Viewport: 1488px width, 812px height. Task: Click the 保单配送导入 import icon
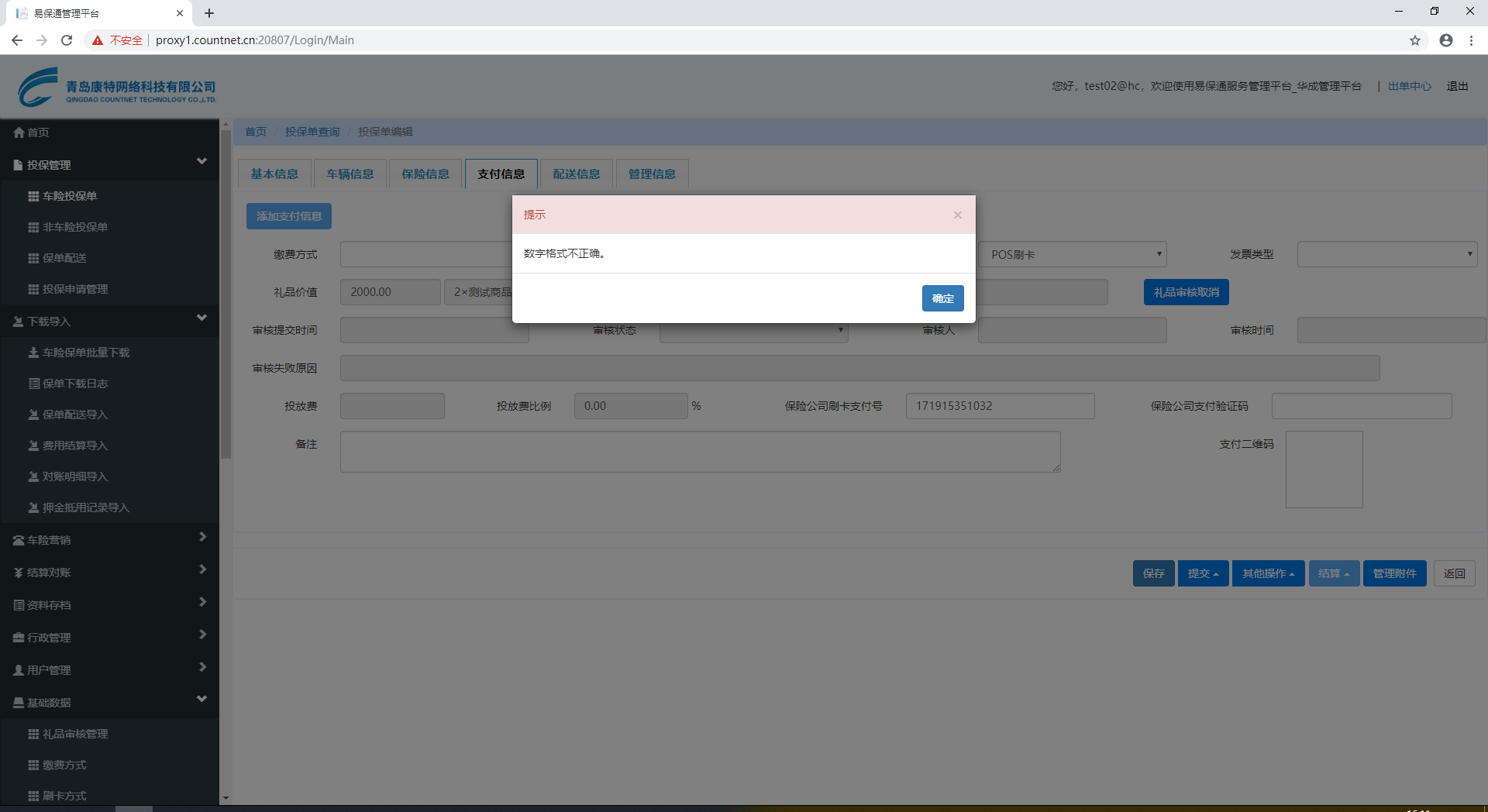click(x=33, y=415)
